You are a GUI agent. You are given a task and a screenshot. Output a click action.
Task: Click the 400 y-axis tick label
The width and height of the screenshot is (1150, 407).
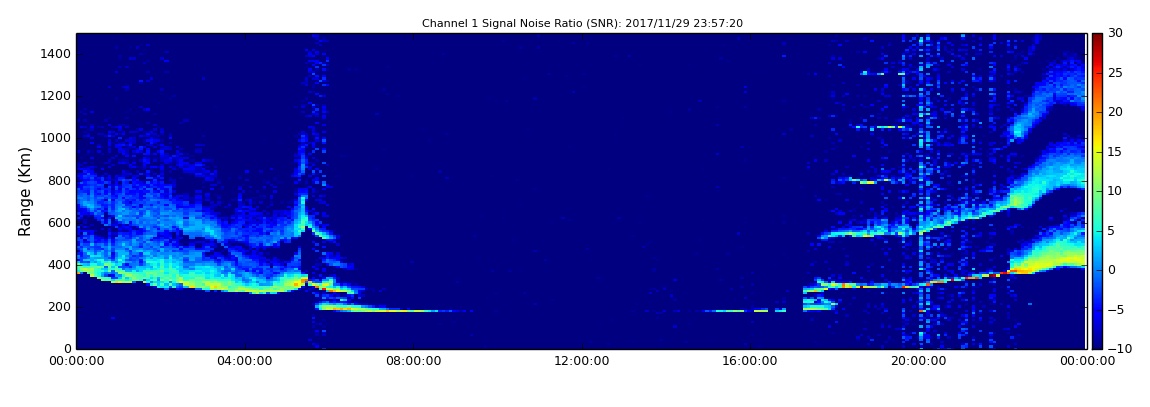pos(59,265)
